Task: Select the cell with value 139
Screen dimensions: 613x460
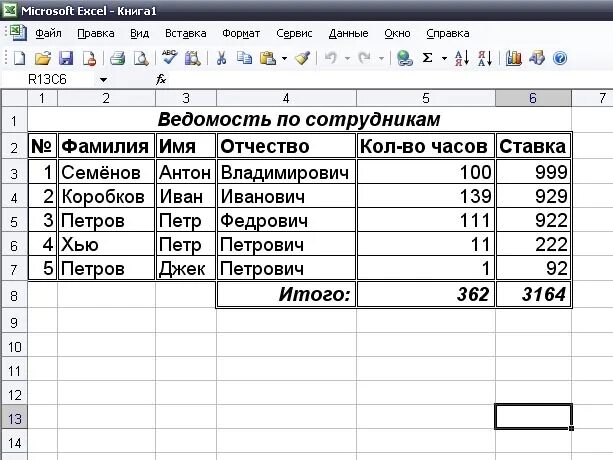Action: tap(425, 196)
